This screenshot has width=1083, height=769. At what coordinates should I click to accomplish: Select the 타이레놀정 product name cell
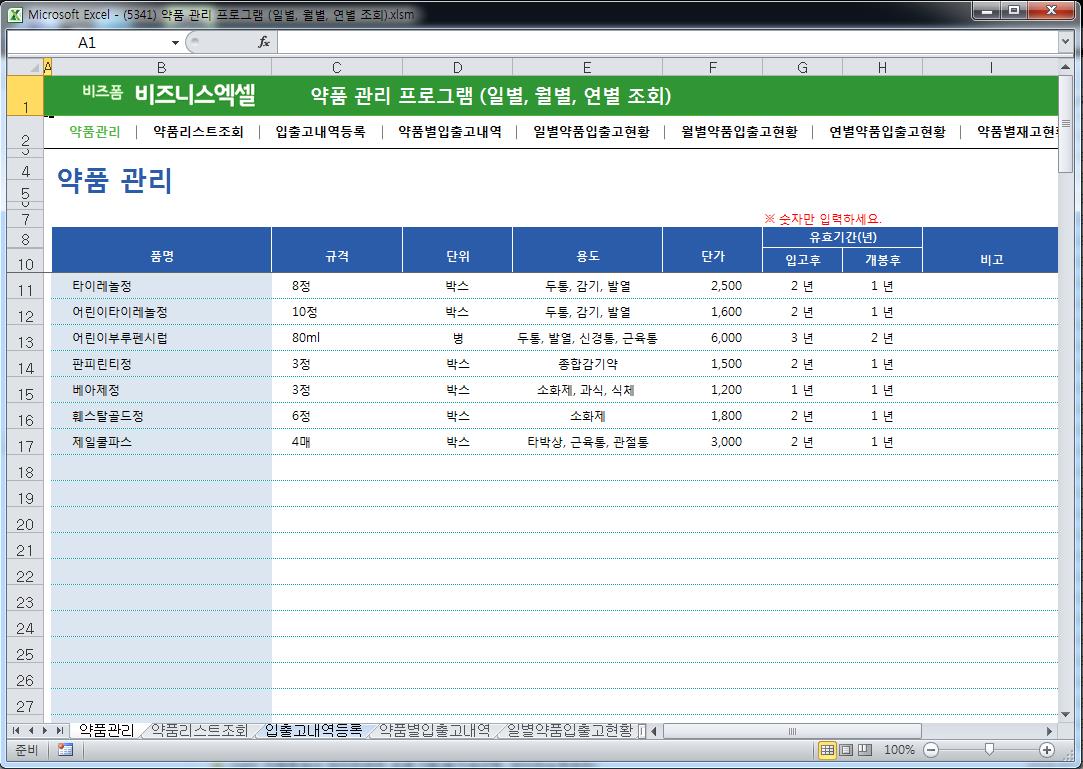(x=161, y=286)
